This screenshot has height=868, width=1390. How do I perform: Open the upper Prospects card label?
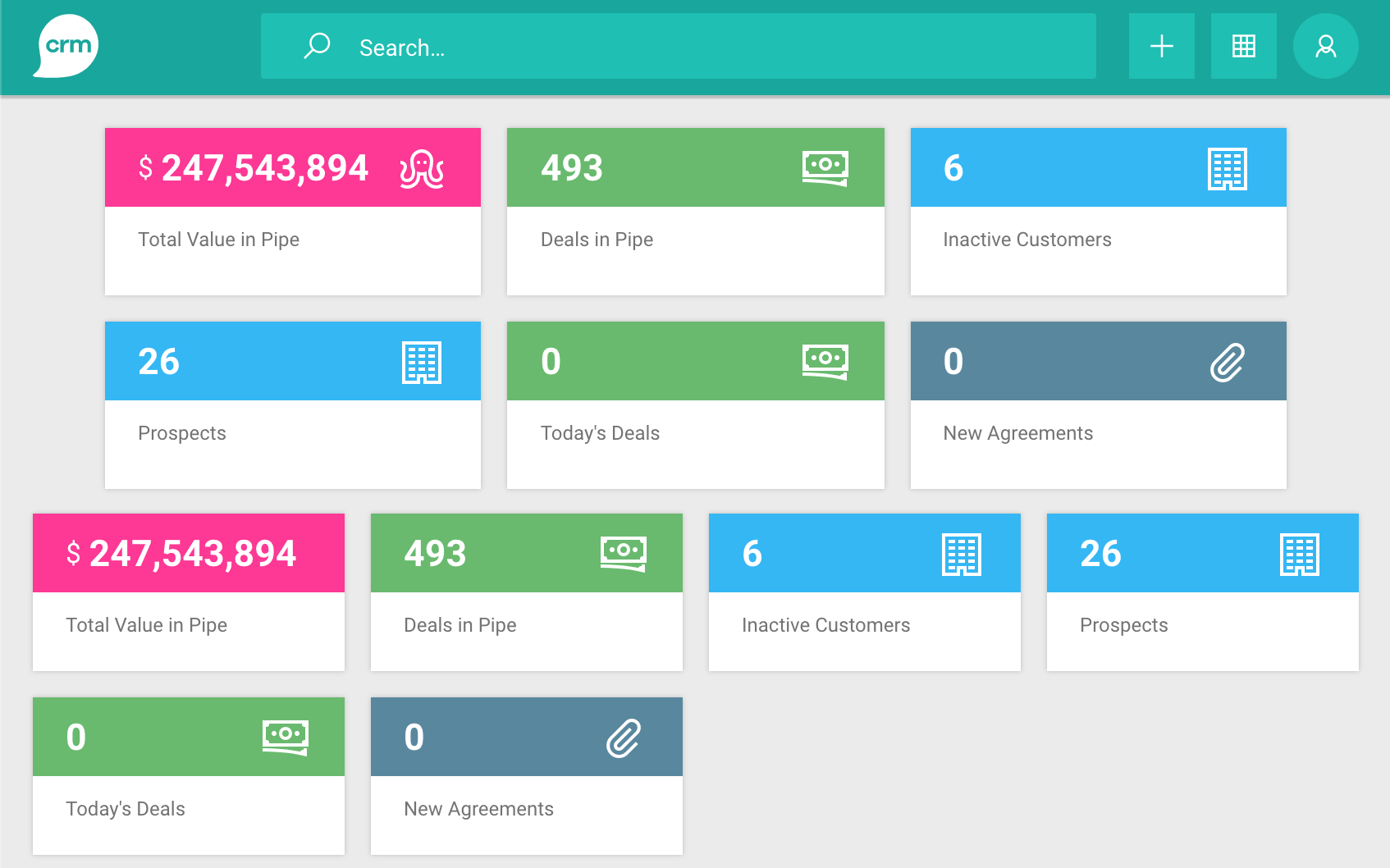[182, 433]
